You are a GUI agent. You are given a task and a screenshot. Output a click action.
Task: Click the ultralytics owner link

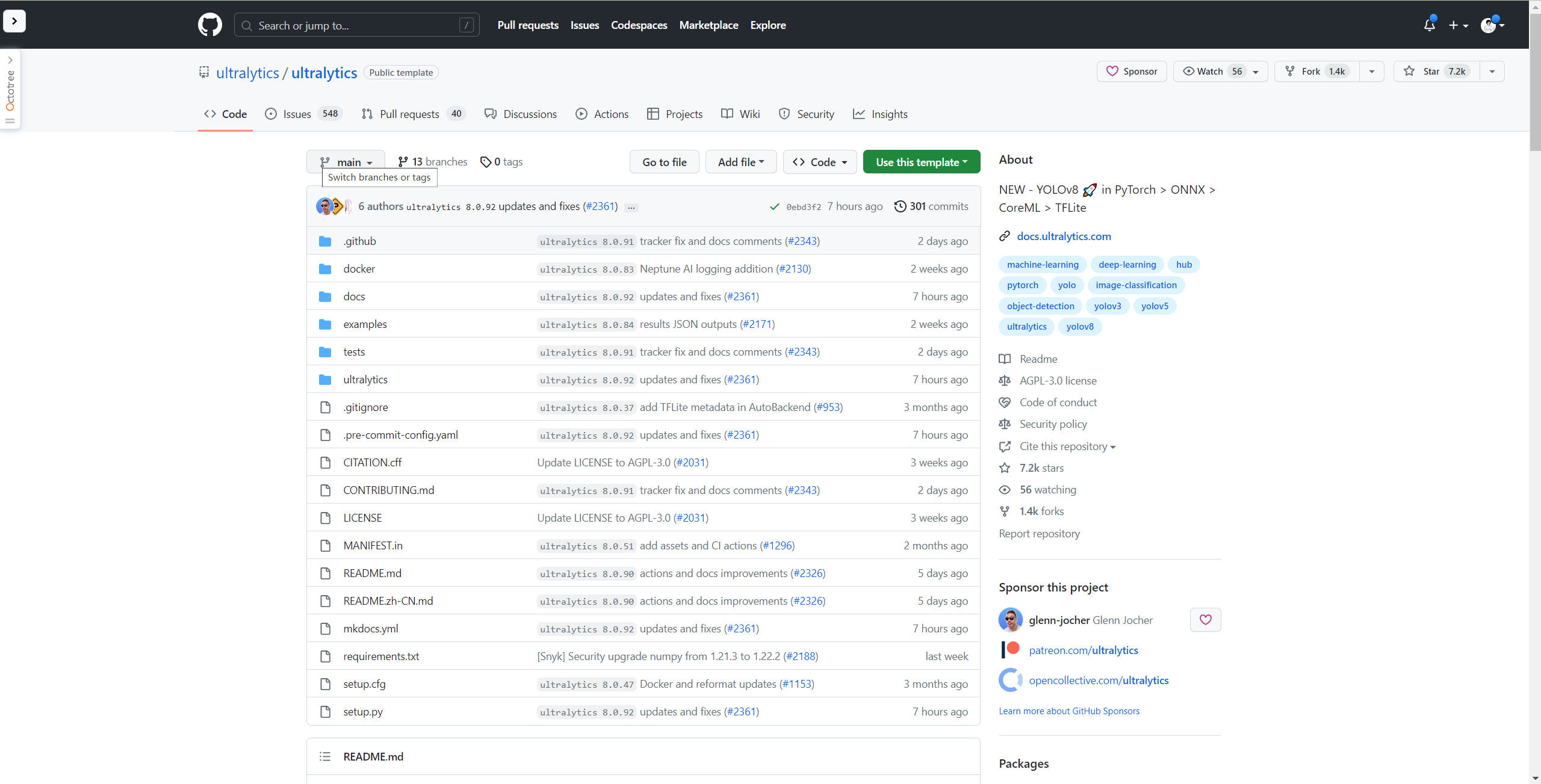tap(247, 73)
